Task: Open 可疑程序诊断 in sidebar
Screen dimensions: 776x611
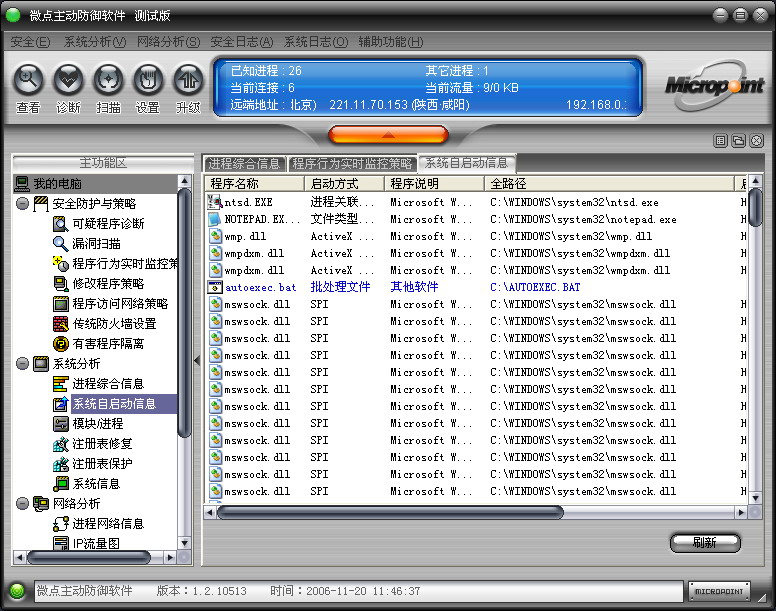Action: click(x=98, y=224)
